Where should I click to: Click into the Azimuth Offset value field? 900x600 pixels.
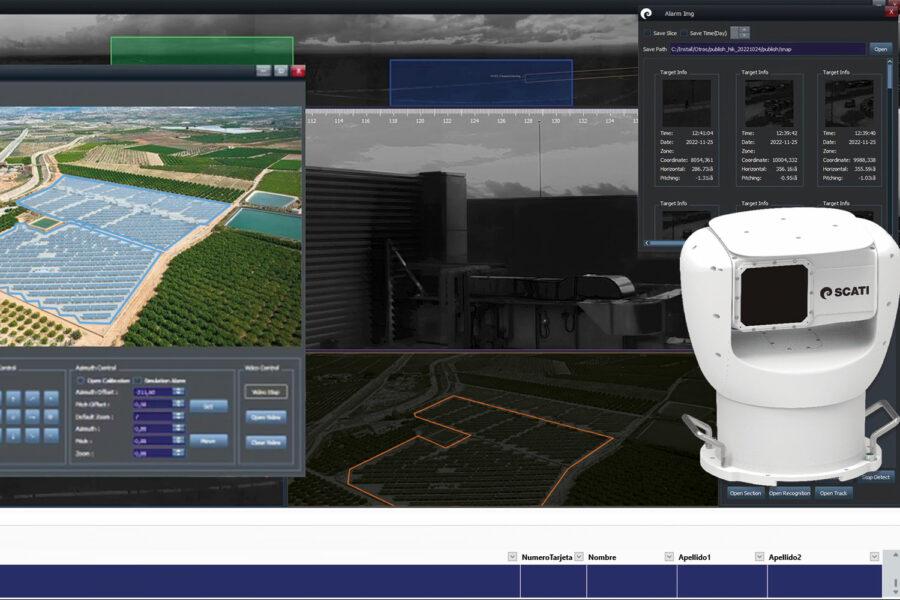tap(153, 392)
